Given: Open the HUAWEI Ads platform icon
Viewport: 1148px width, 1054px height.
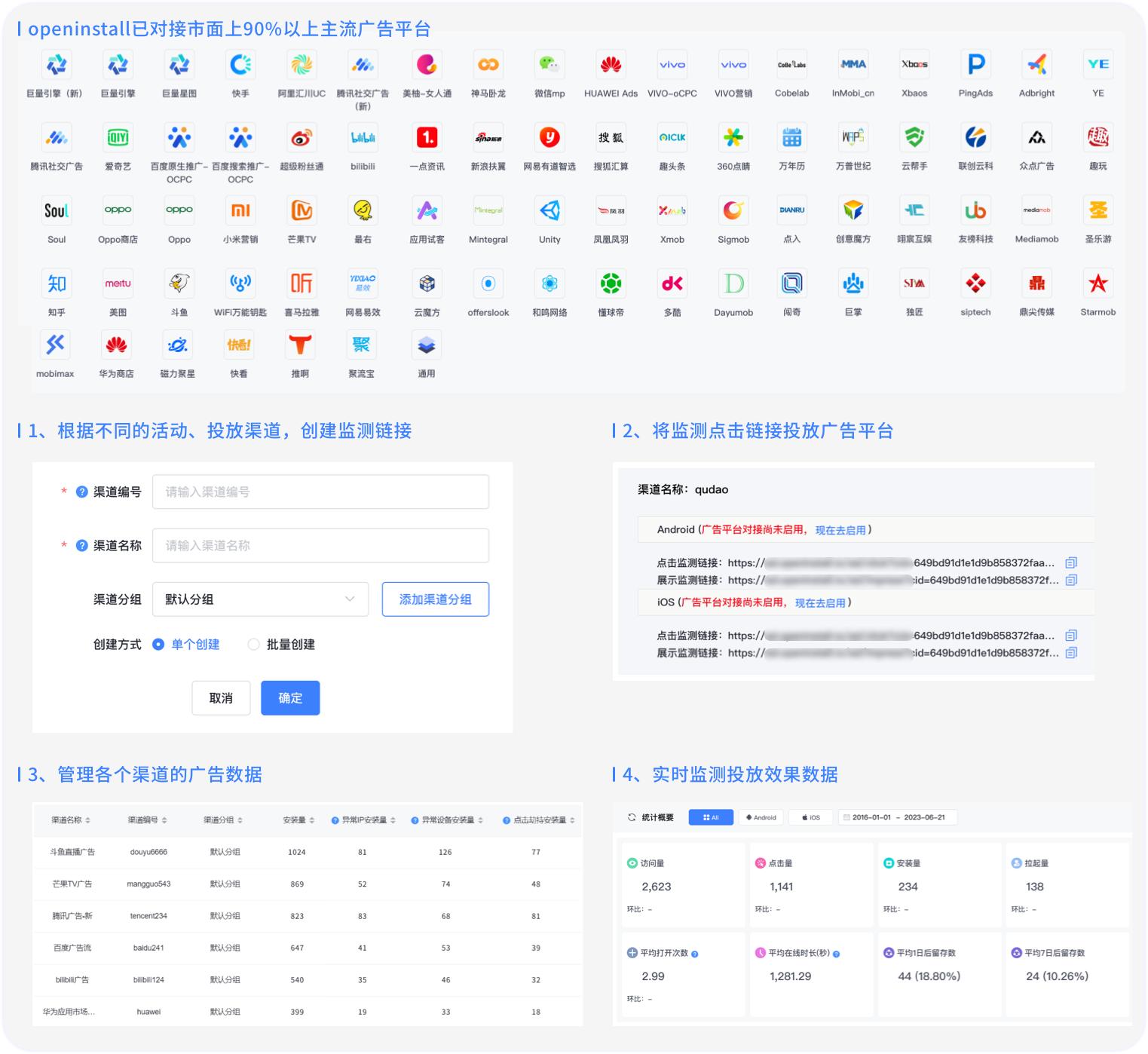Looking at the screenshot, I should 611,65.
